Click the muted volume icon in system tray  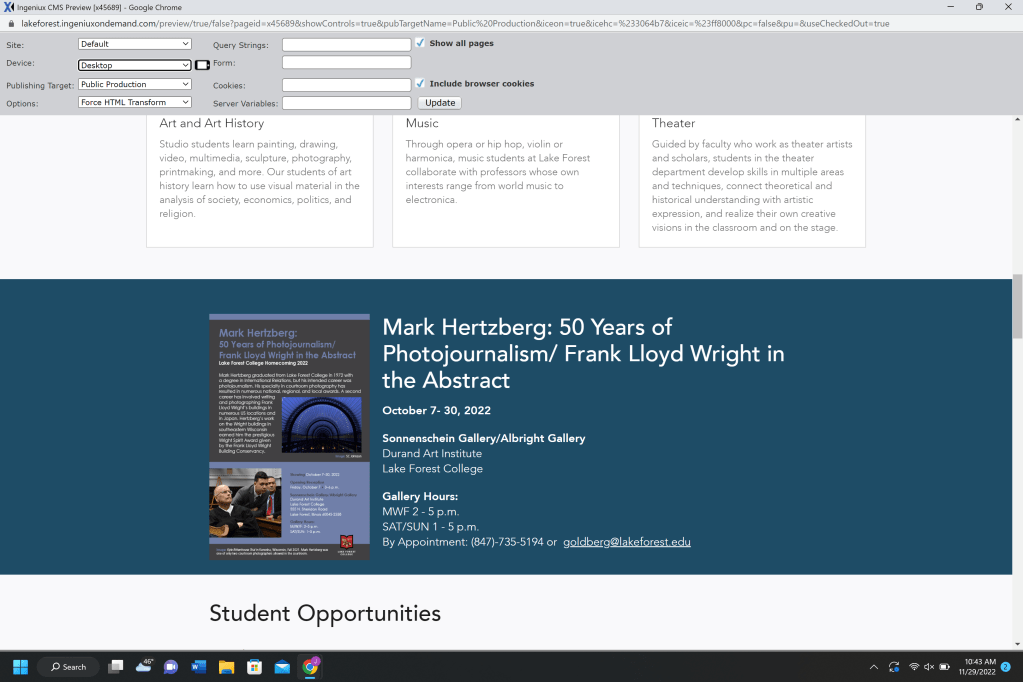(928, 667)
